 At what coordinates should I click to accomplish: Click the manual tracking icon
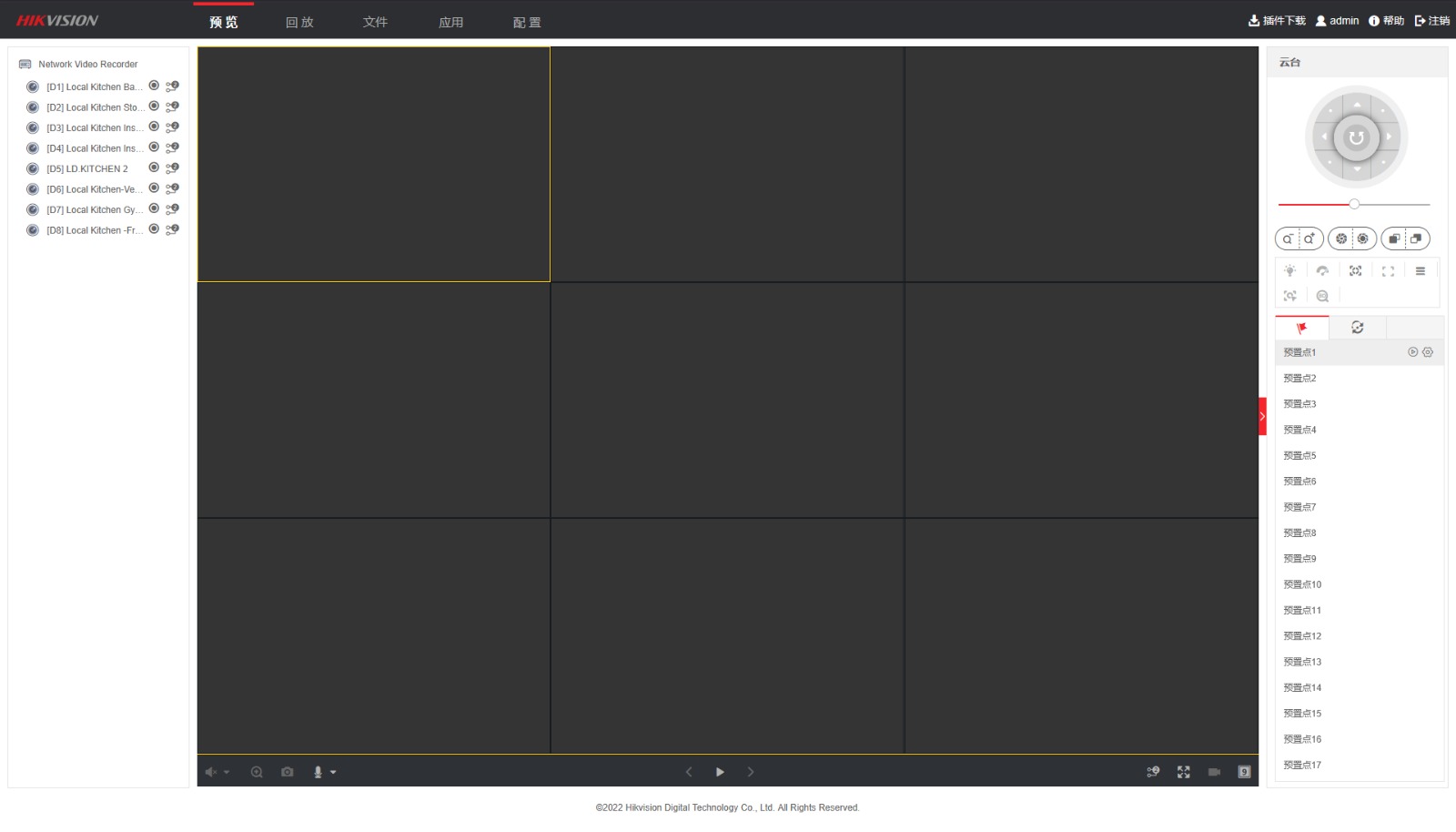pos(1290,297)
